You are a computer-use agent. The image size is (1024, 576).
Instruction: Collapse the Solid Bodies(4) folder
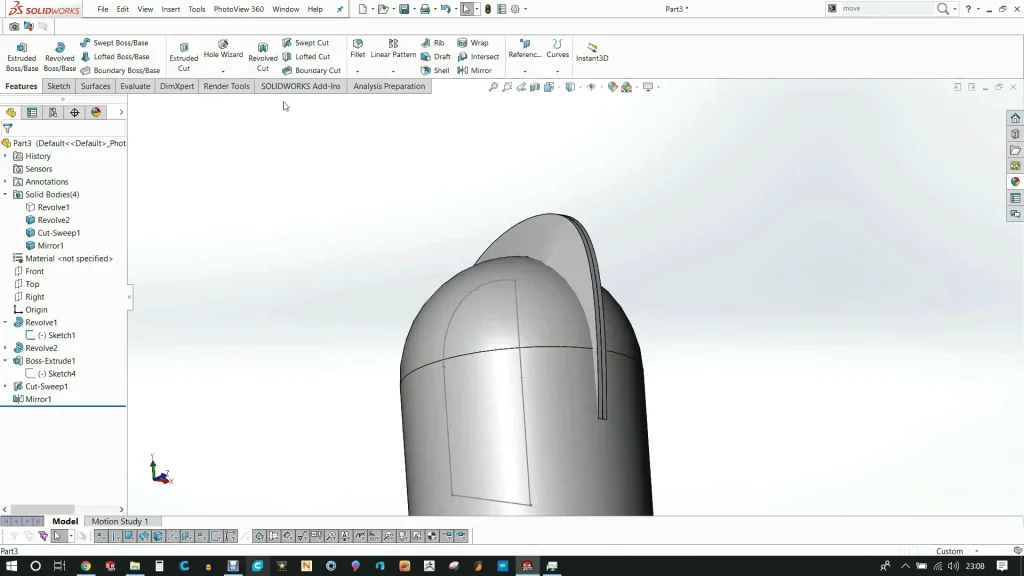[x=5, y=195]
